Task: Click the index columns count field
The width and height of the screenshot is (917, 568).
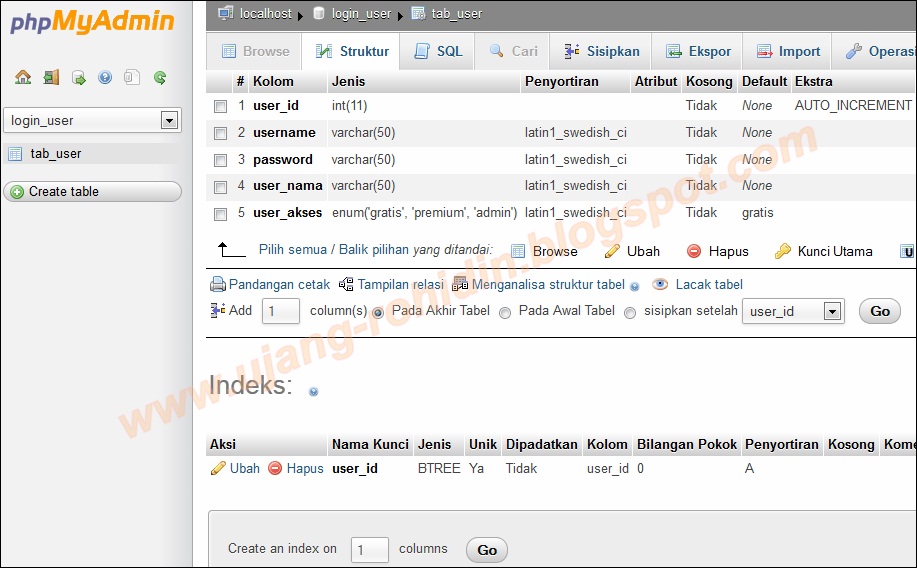Action: pyautogui.click(x=370, y=550)
